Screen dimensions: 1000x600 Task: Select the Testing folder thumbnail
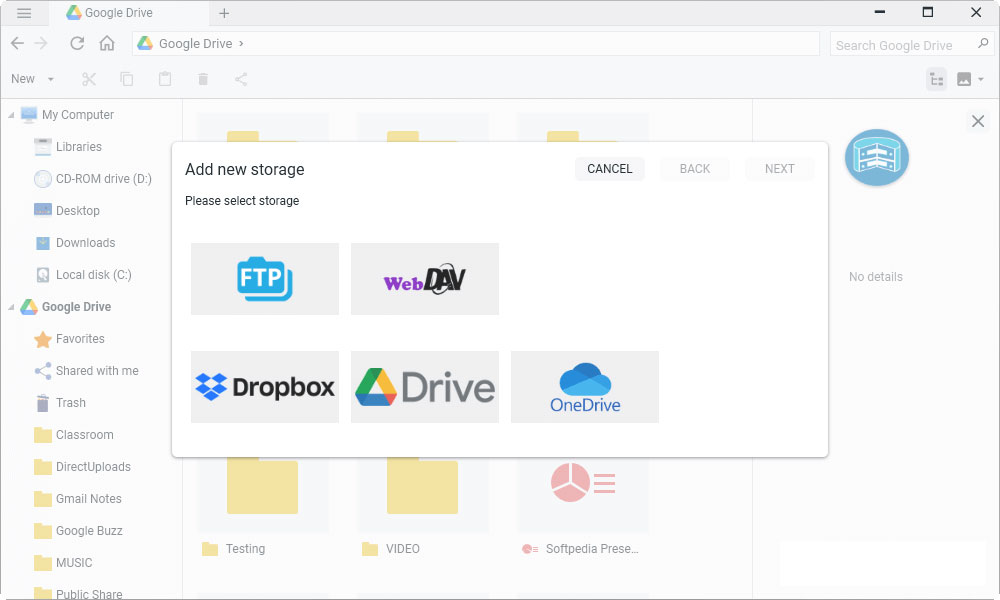(263, 487)
